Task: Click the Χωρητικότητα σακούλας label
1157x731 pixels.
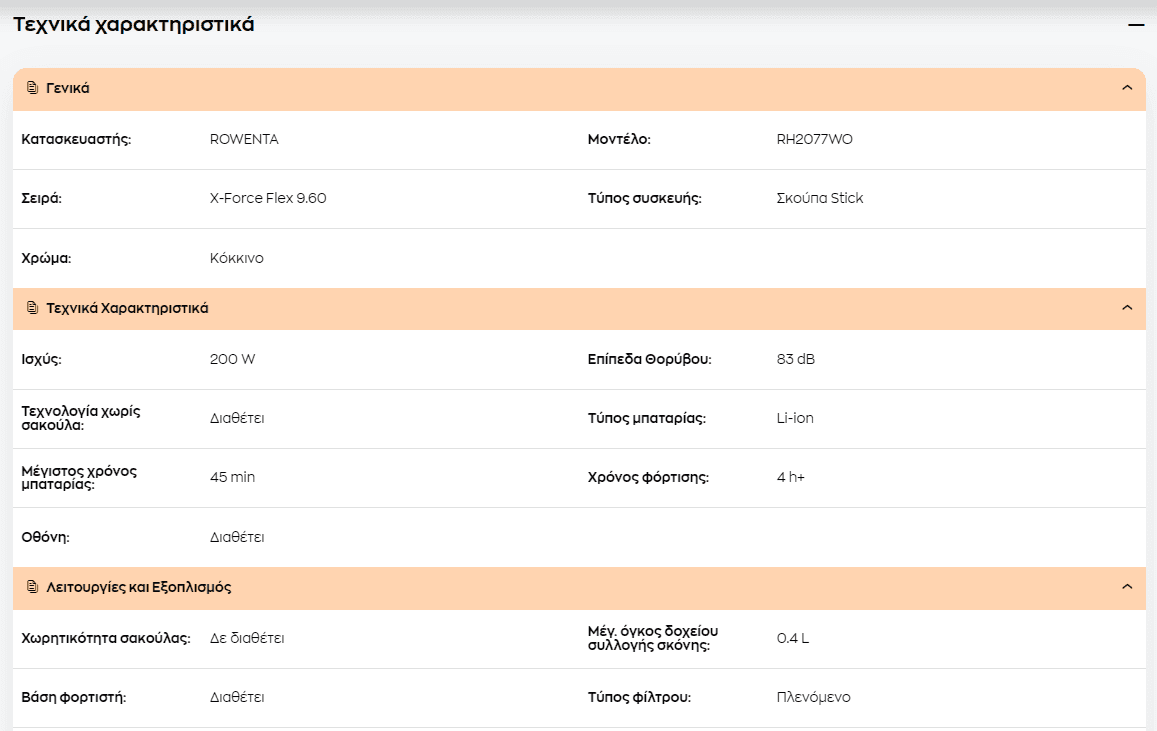Action: pos(106,638)
